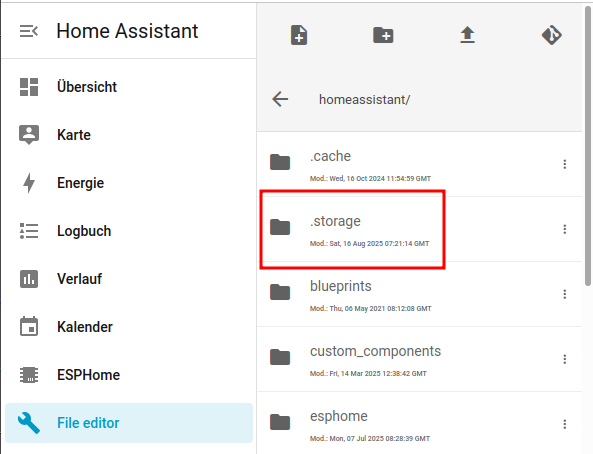Click the new file icon
The height and width of the screenshot is (454, 593).
tap(299, 35)
